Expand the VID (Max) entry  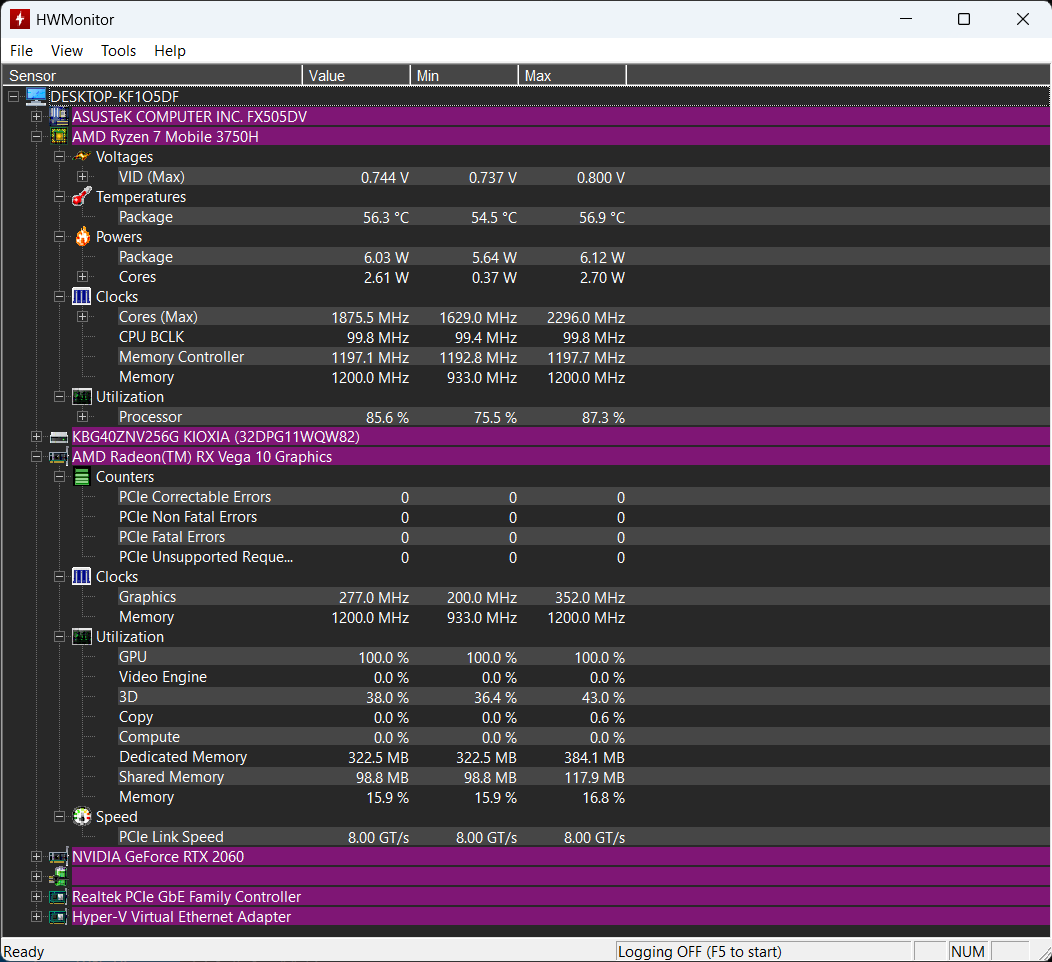click(x=82, y=176)
